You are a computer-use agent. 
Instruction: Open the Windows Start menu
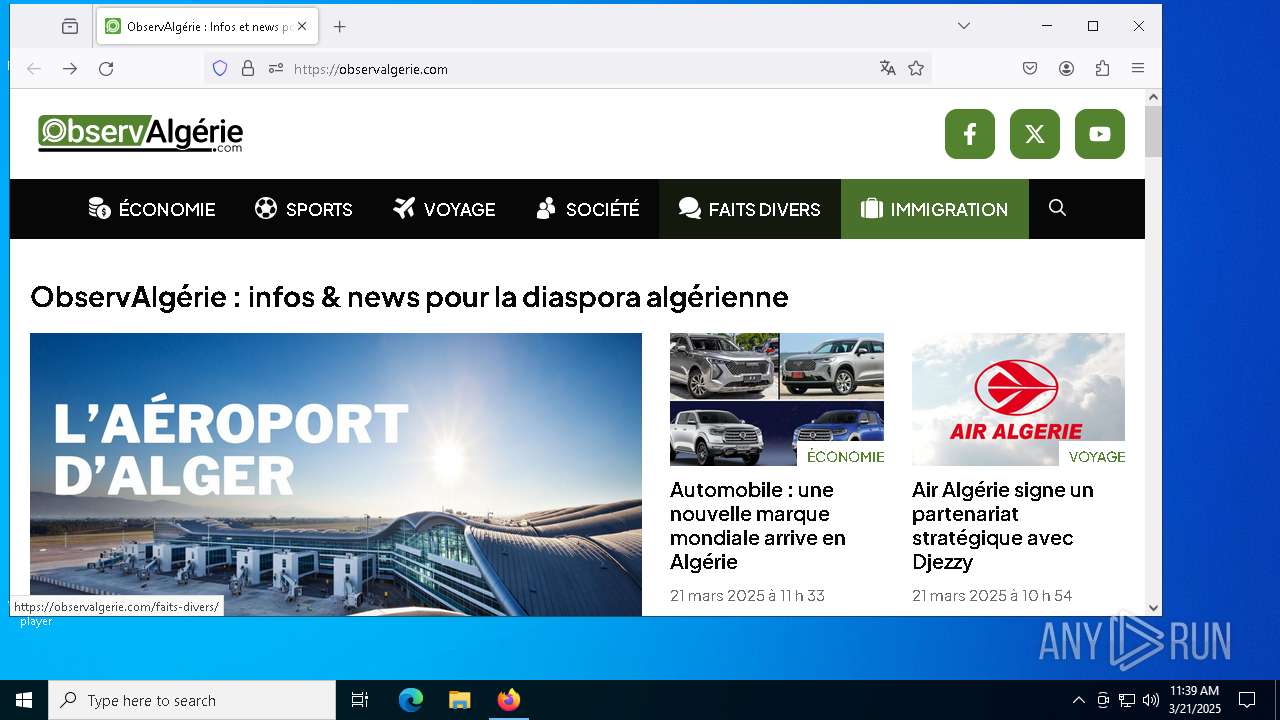coord(24,700)
